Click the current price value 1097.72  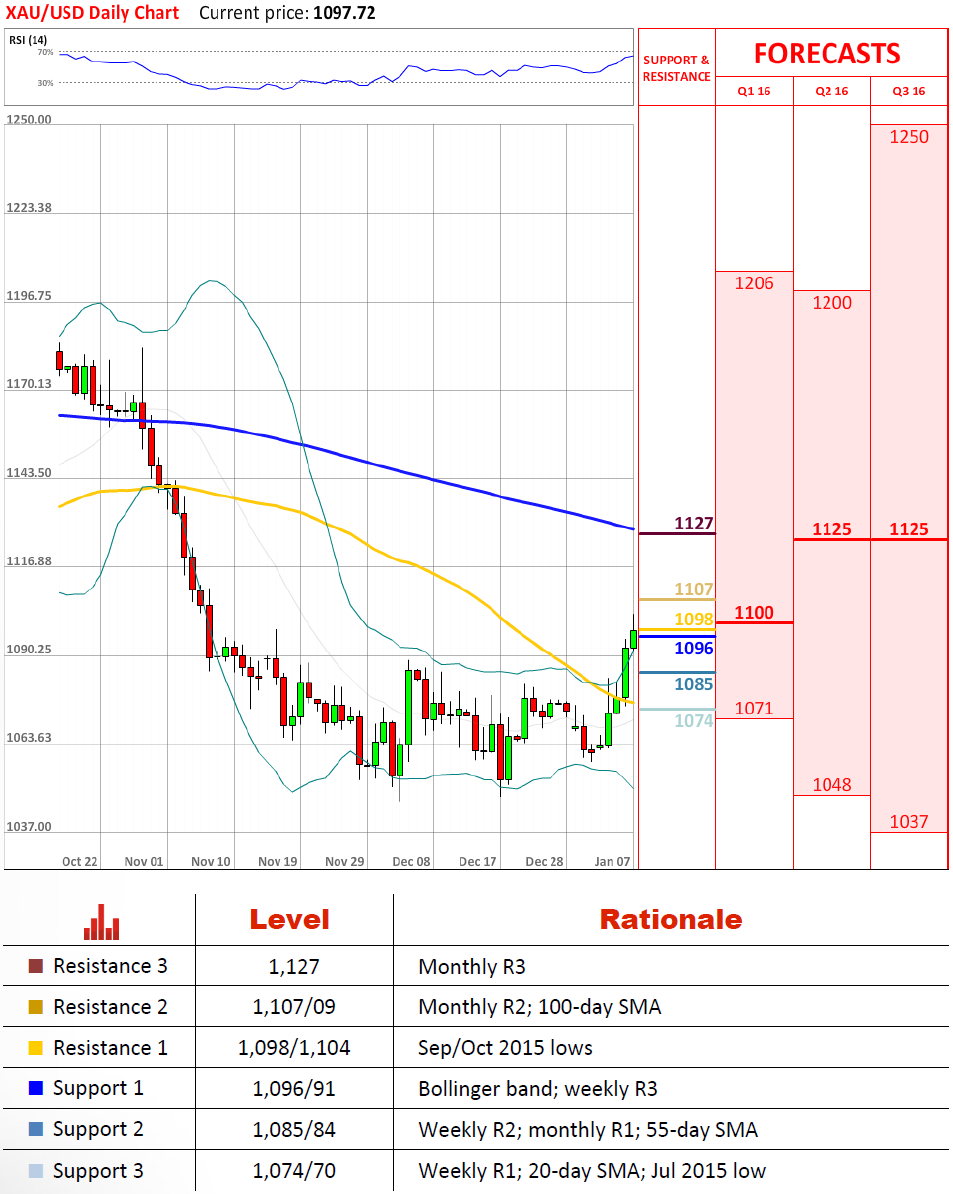point(344,13)
